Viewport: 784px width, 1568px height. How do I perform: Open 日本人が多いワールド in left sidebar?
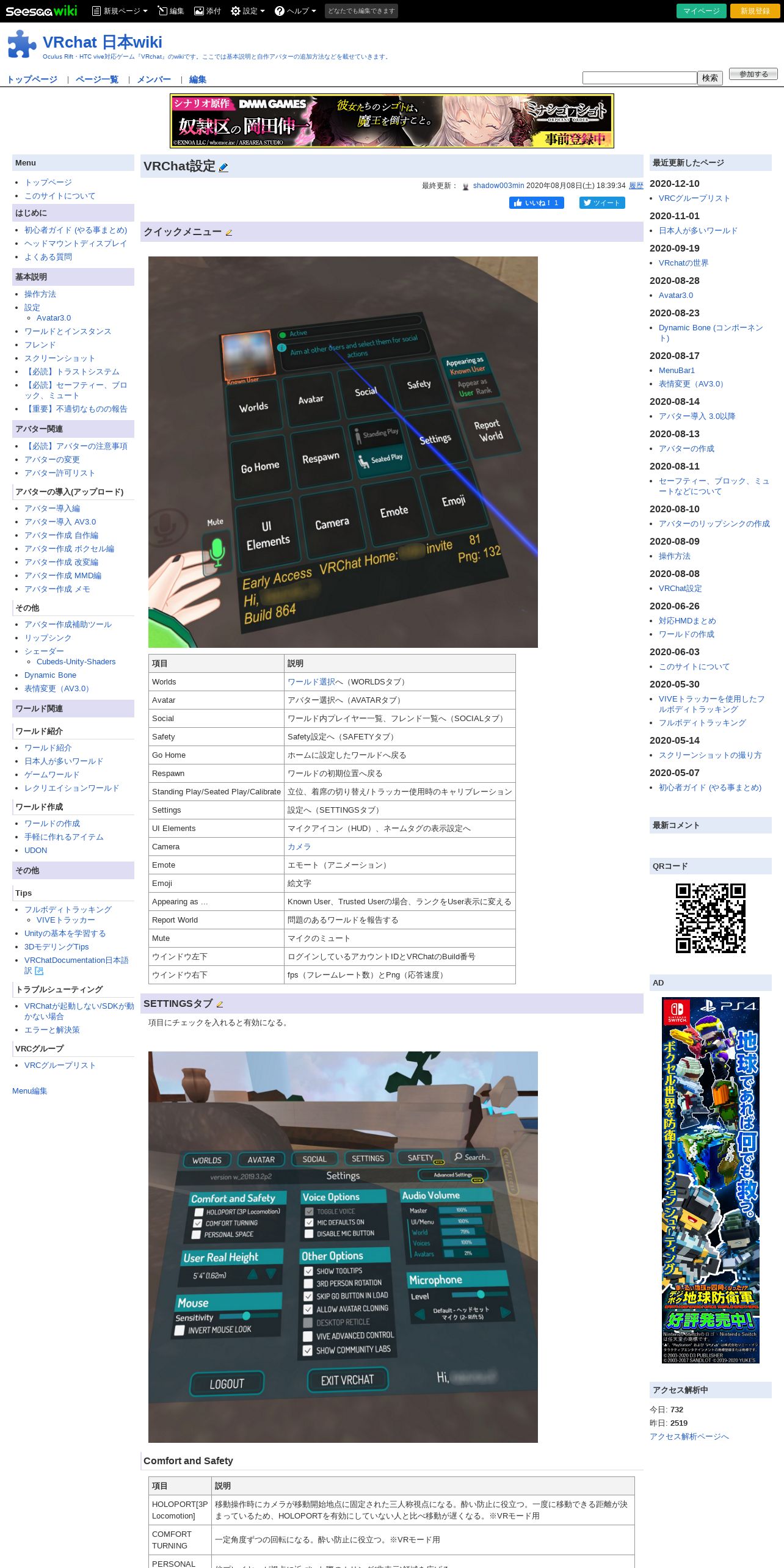64,761
